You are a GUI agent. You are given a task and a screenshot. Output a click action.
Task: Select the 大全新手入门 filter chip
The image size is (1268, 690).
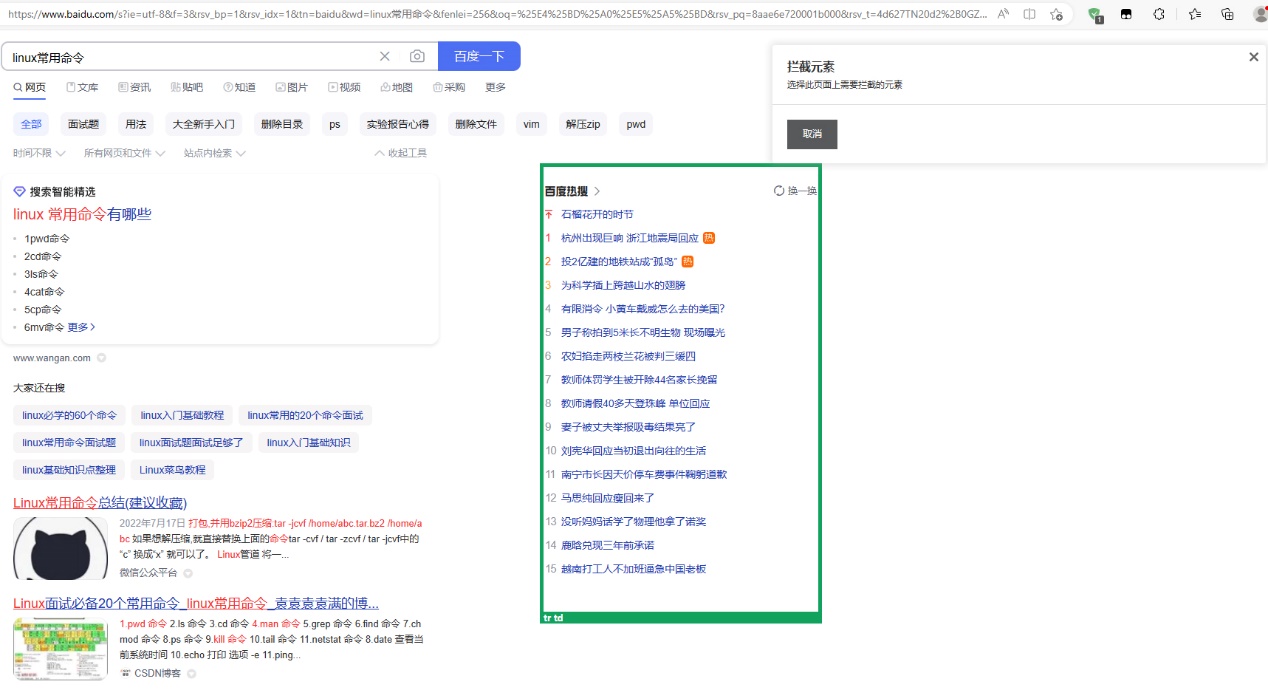pos(204,125)
